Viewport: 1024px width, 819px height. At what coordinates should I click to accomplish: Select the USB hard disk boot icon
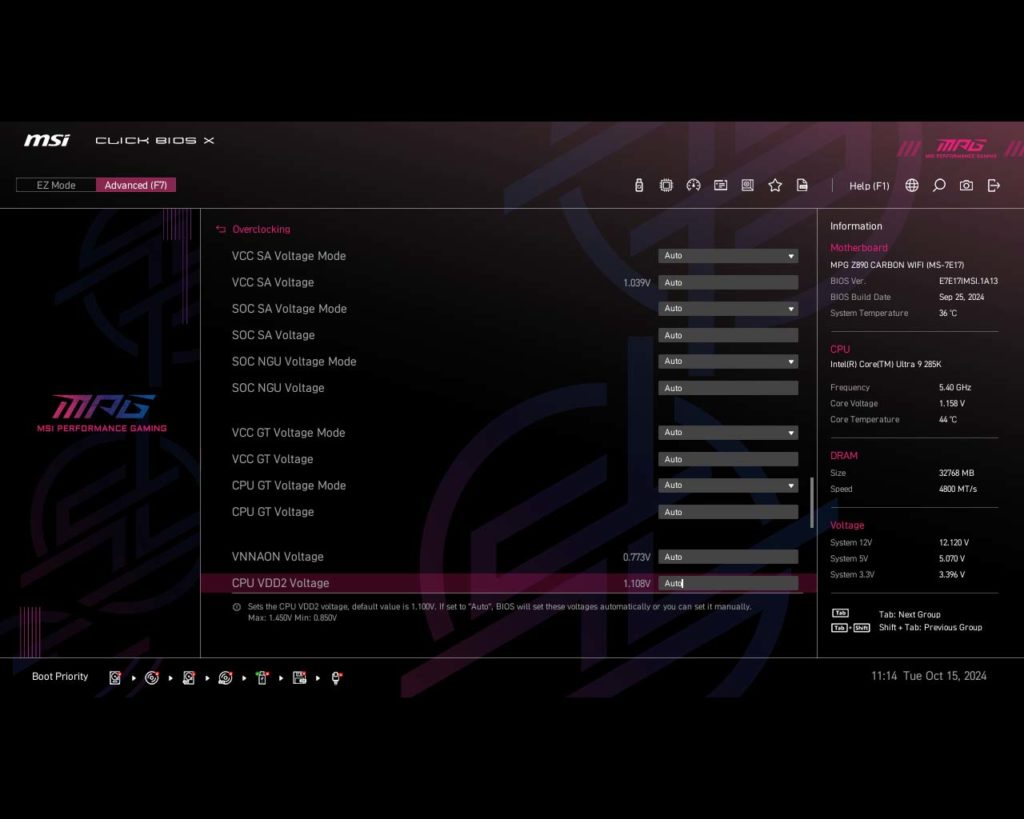(189, 678)
